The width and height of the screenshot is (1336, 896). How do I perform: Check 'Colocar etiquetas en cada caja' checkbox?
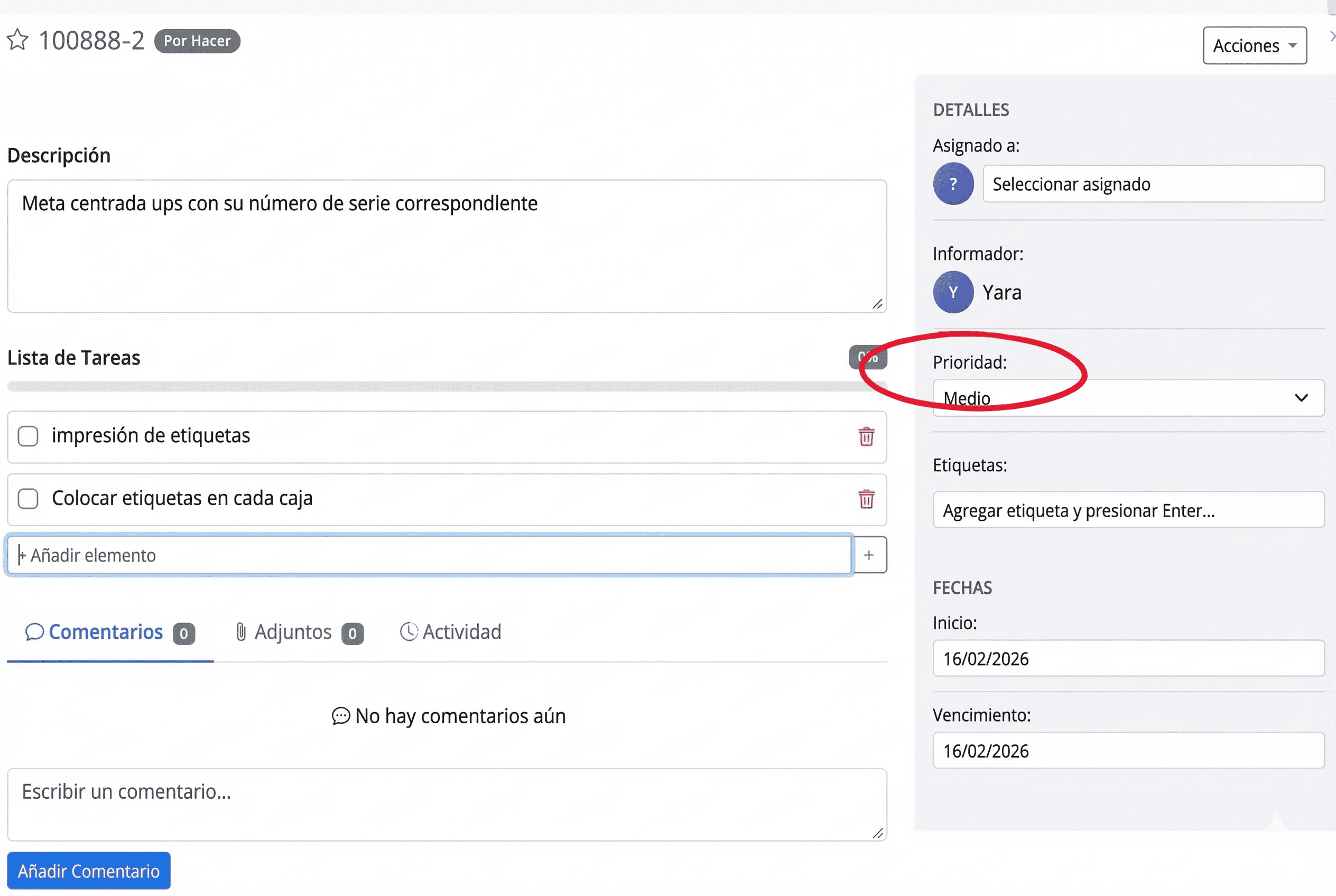(x=28, y=498)
